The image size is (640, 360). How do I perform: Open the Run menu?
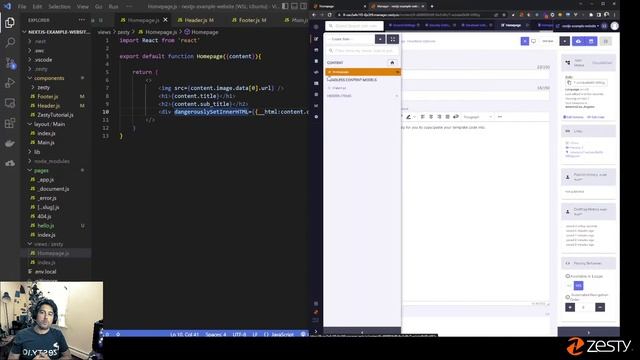(x=113, y=7)
